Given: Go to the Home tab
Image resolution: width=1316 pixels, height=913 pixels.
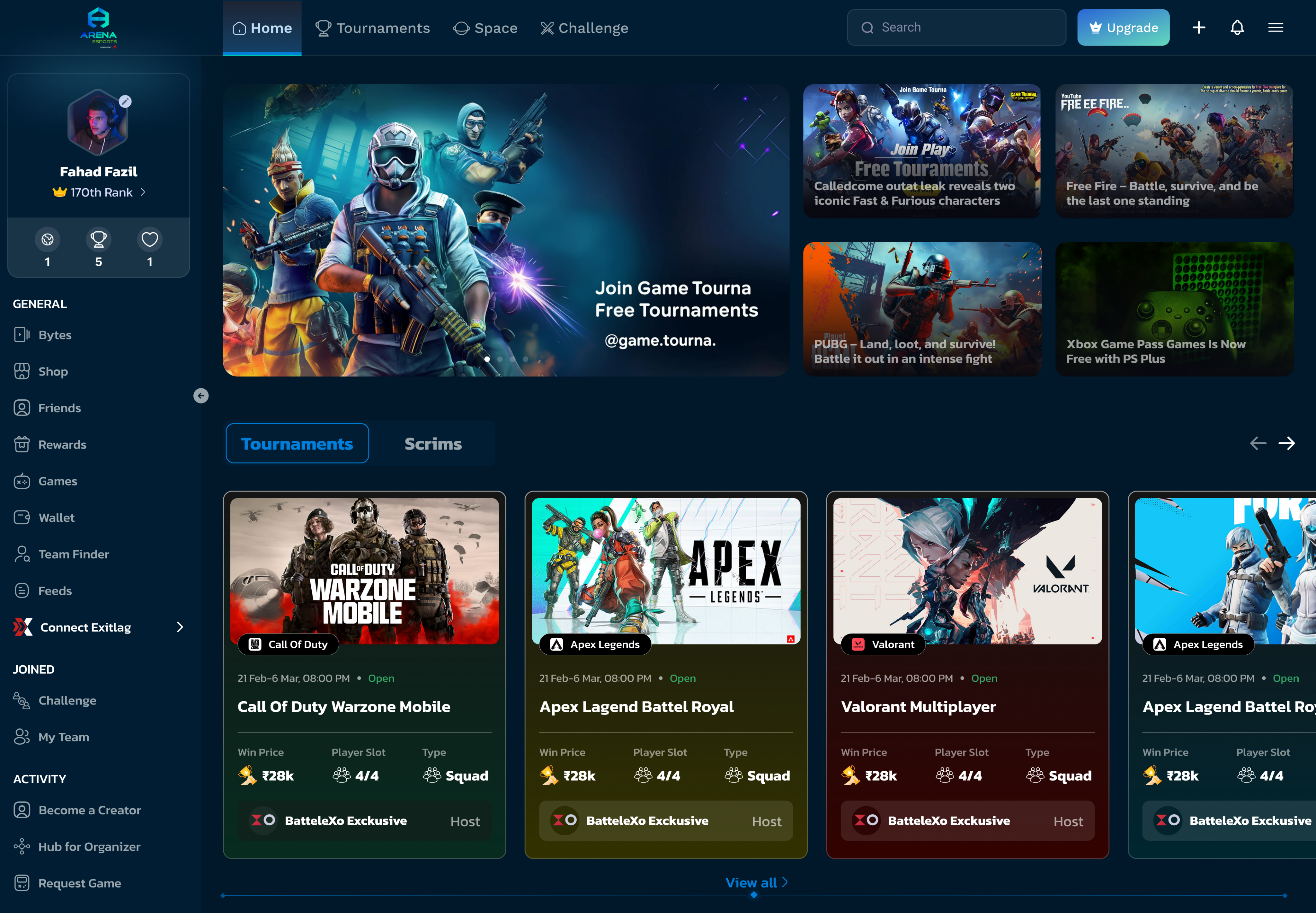Looking at the screenshot, I should pos(262,28).
